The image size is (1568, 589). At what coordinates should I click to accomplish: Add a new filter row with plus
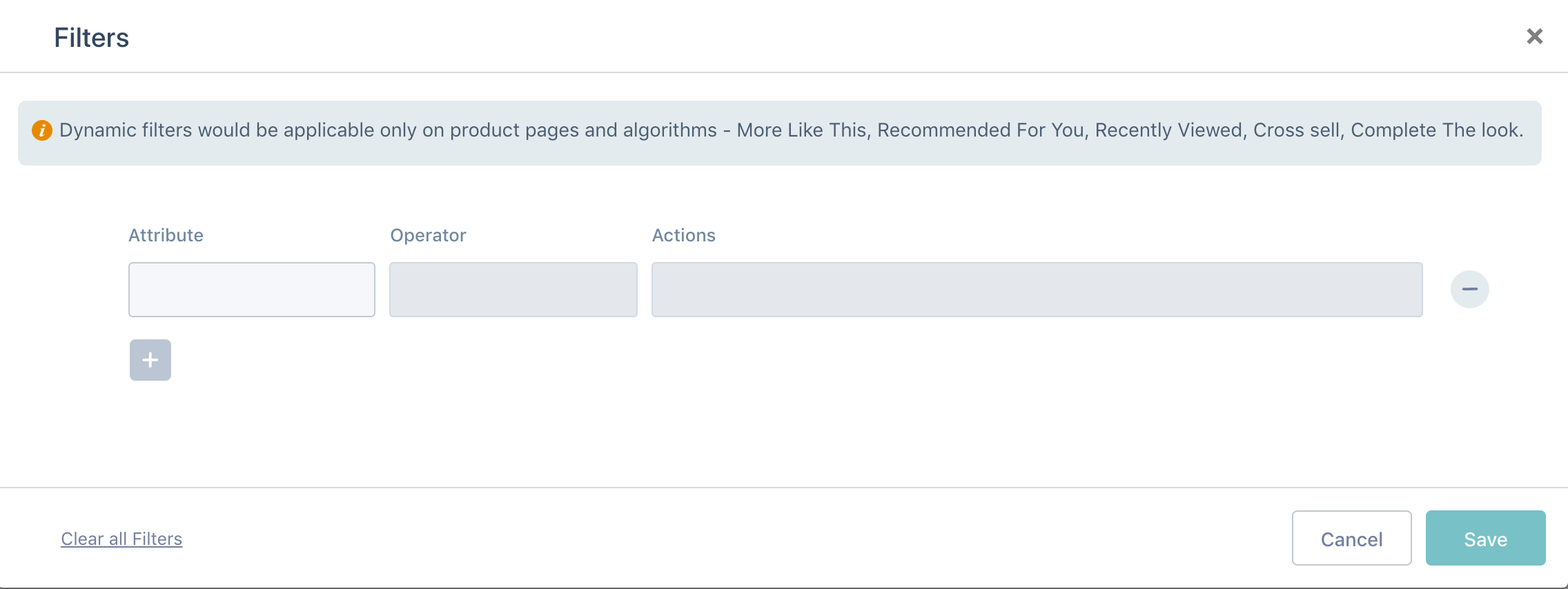coord(150,360)
